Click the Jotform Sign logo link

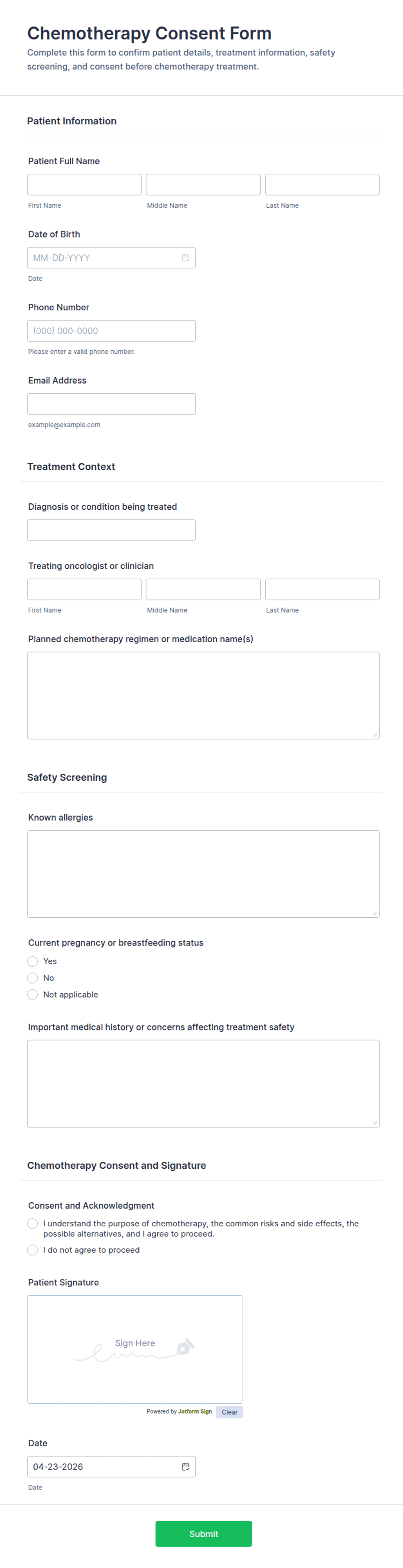(196, 1411)
